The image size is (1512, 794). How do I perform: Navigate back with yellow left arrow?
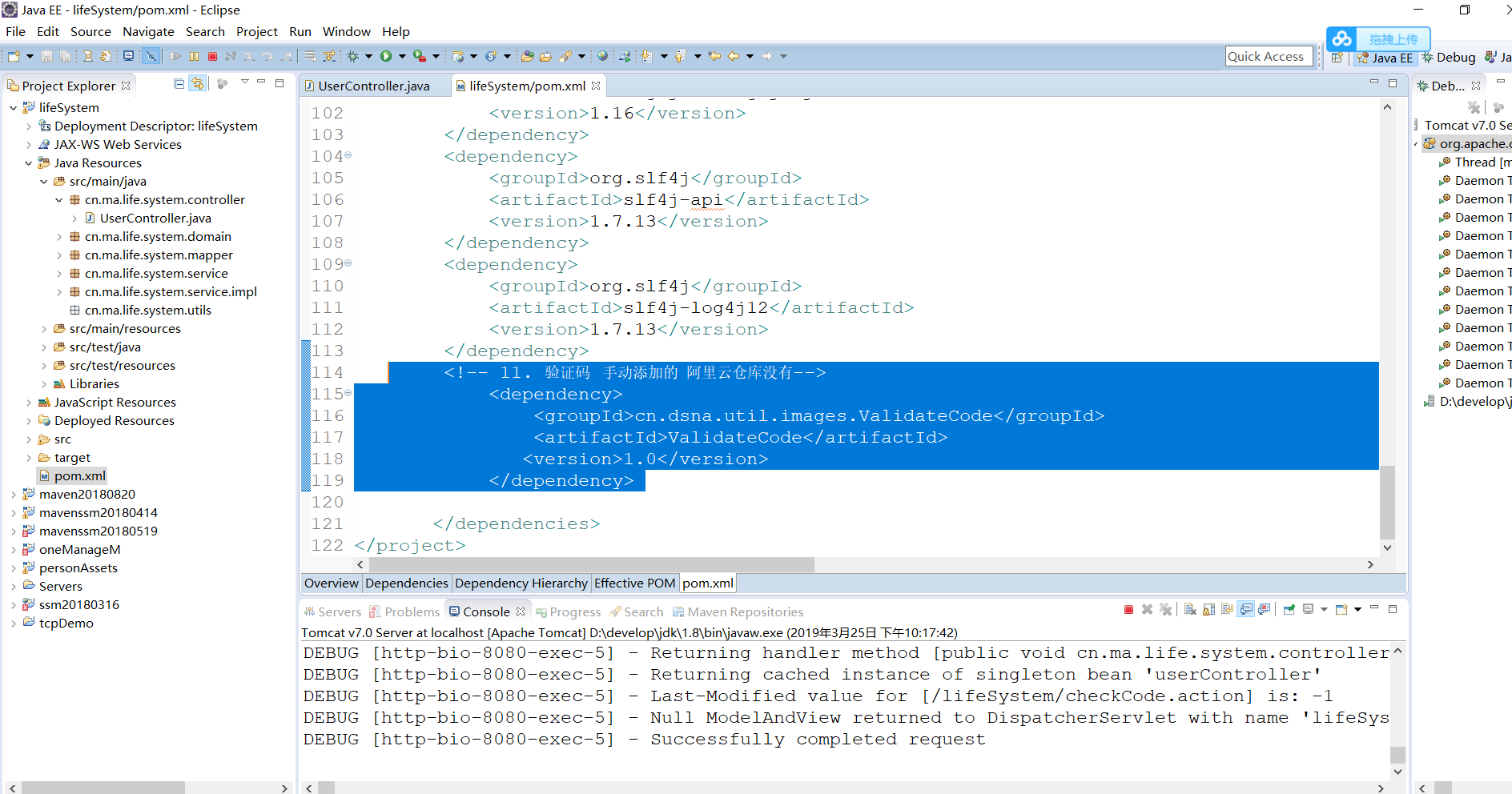point(734,56)
